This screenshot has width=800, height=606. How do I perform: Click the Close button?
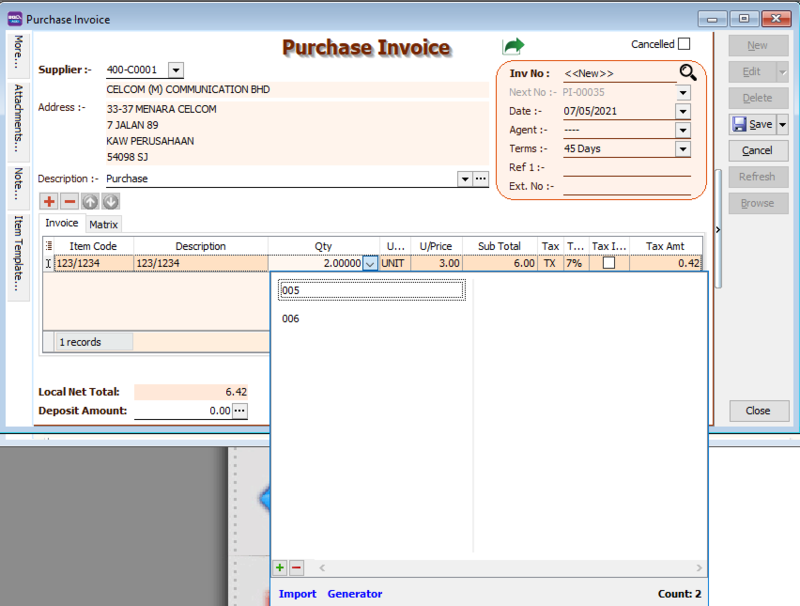tap(759, 410)
